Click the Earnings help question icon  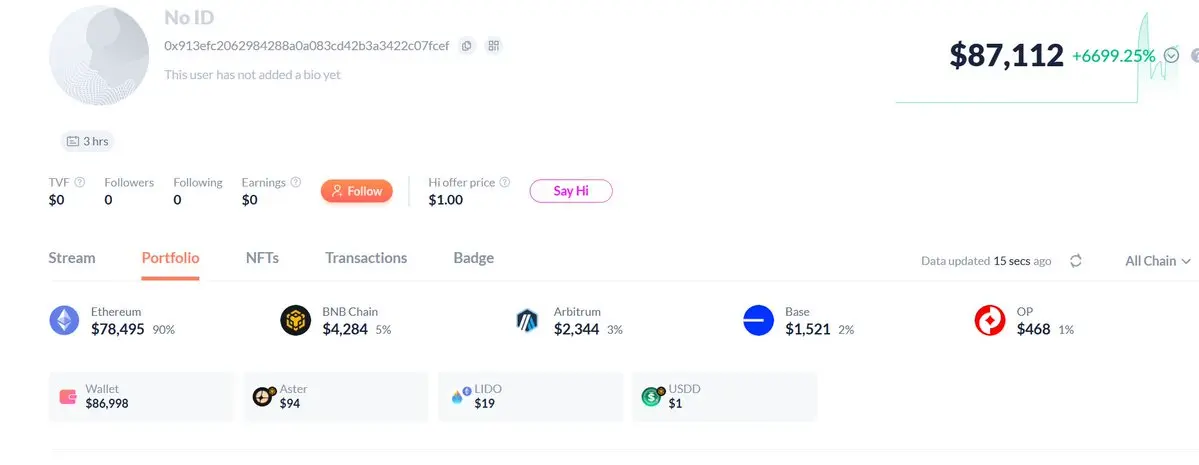point(295,183)
